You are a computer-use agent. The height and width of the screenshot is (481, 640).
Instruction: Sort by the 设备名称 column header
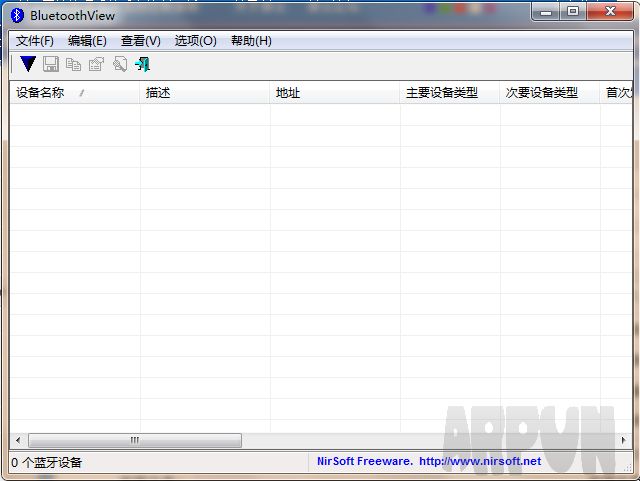tap(75, 93)
